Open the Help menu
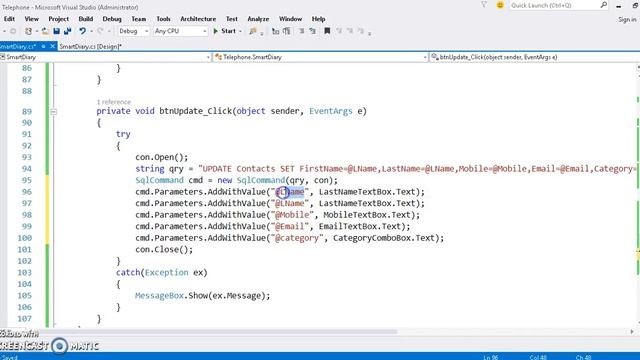This screenshot has height=360, width=640. (x=318, y=19)
